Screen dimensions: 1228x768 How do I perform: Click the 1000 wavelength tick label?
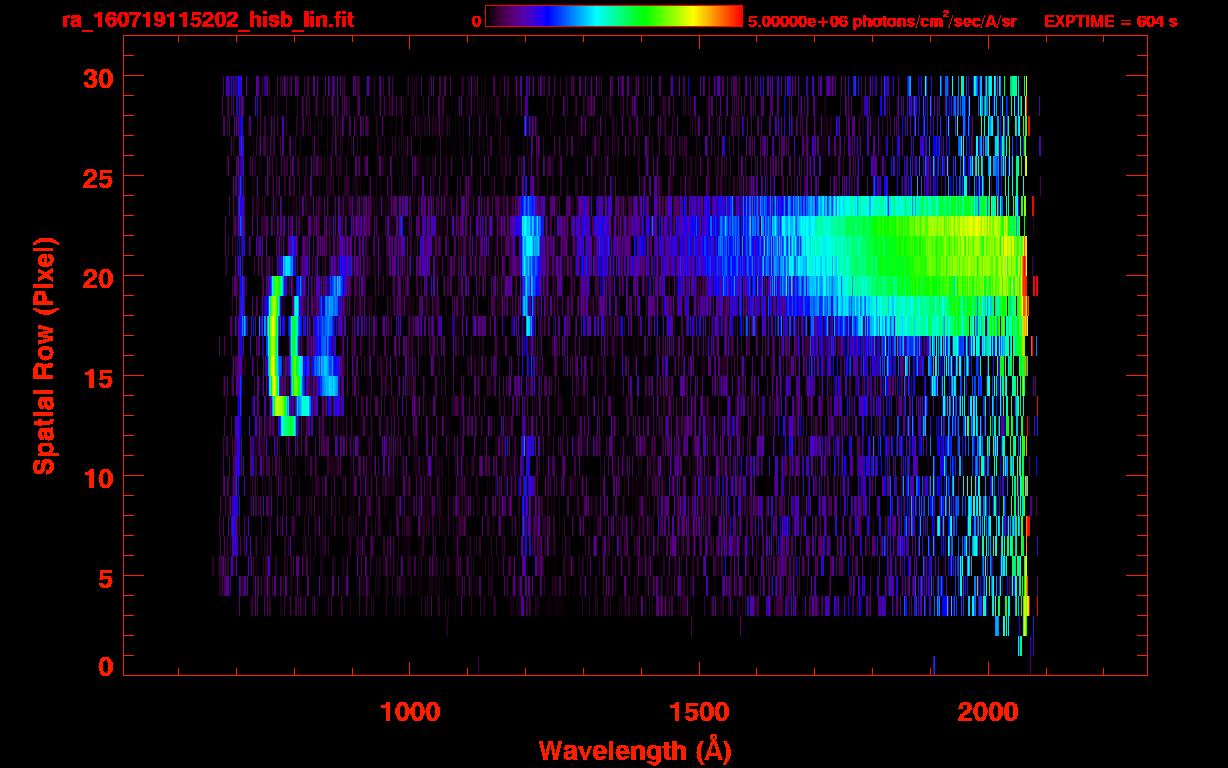[410, 712]
